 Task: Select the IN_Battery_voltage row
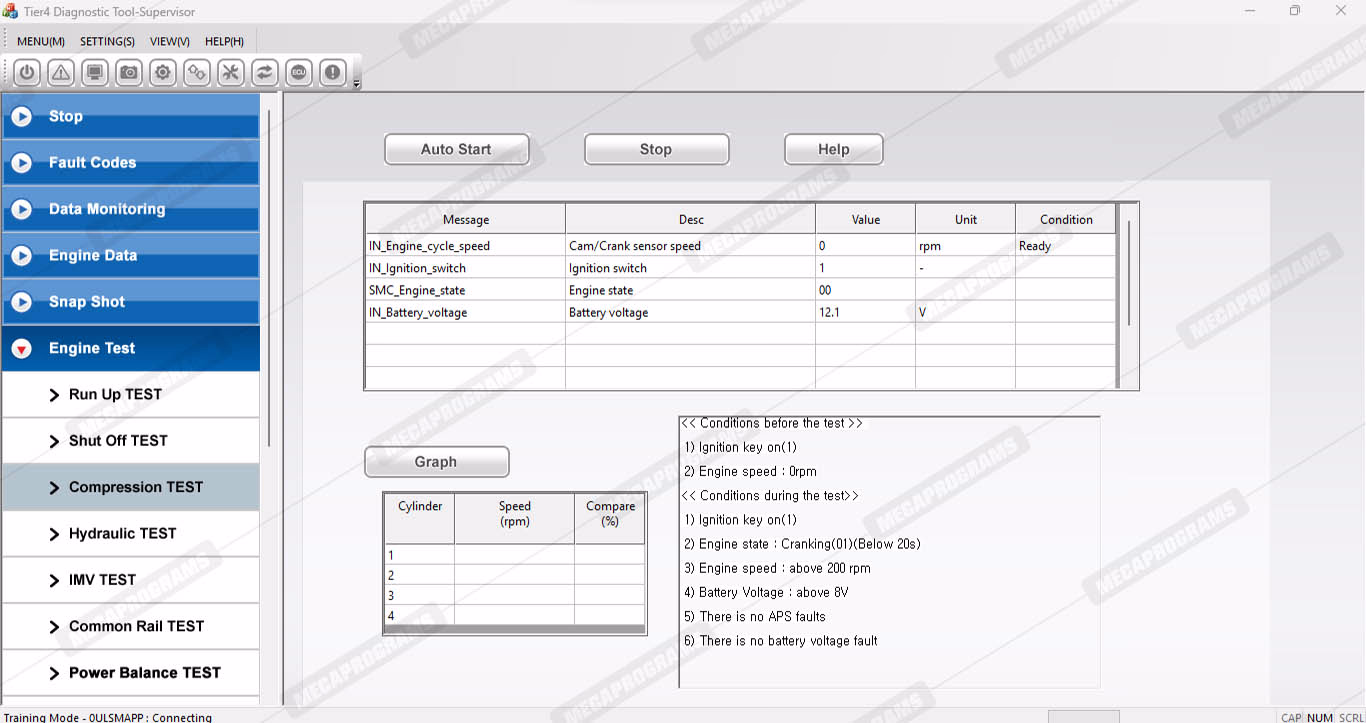point(741,312)
